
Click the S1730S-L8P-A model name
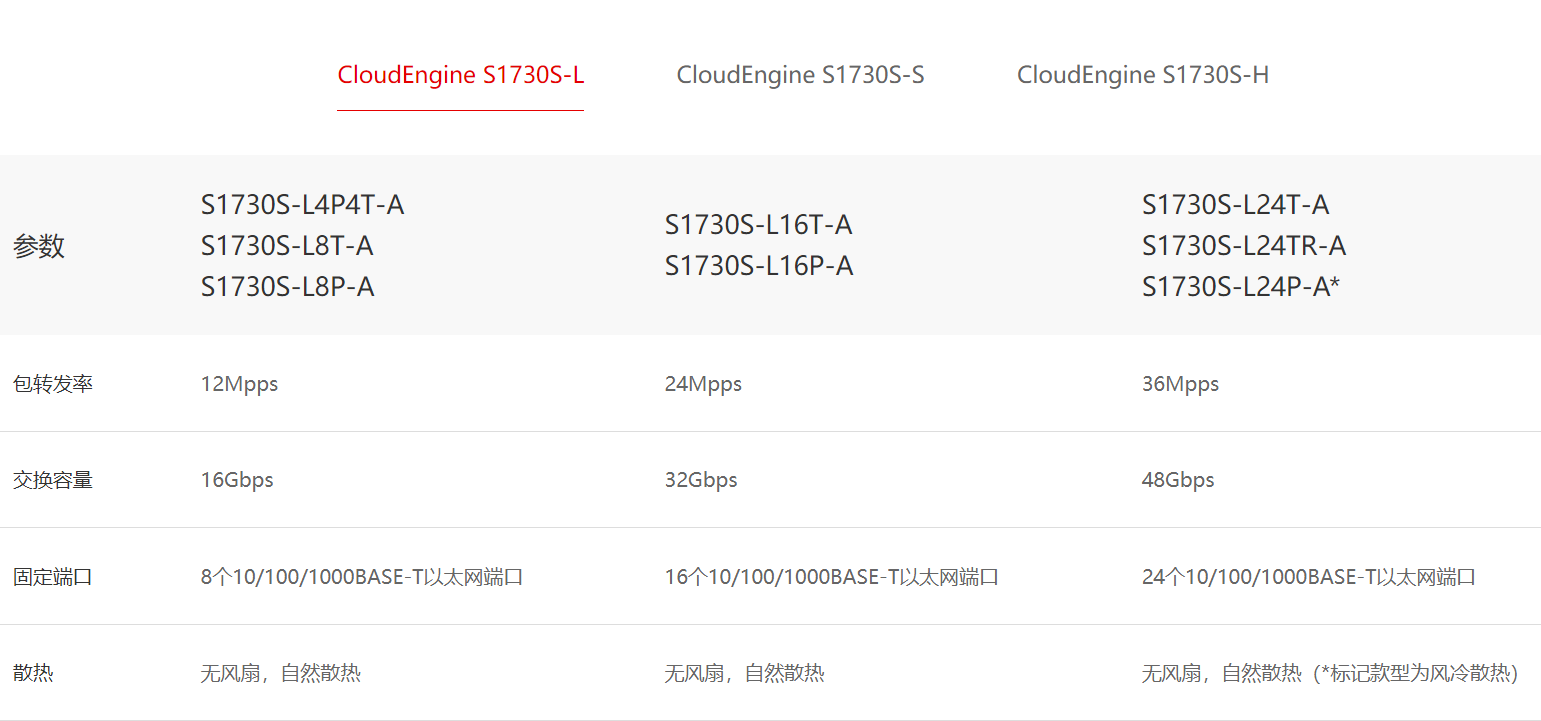point(287,287)
